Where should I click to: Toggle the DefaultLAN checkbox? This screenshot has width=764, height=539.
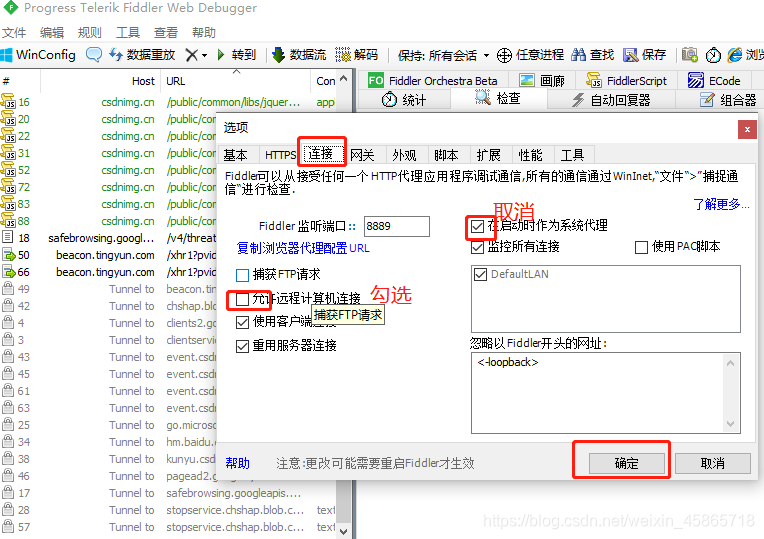click(480, 274)
